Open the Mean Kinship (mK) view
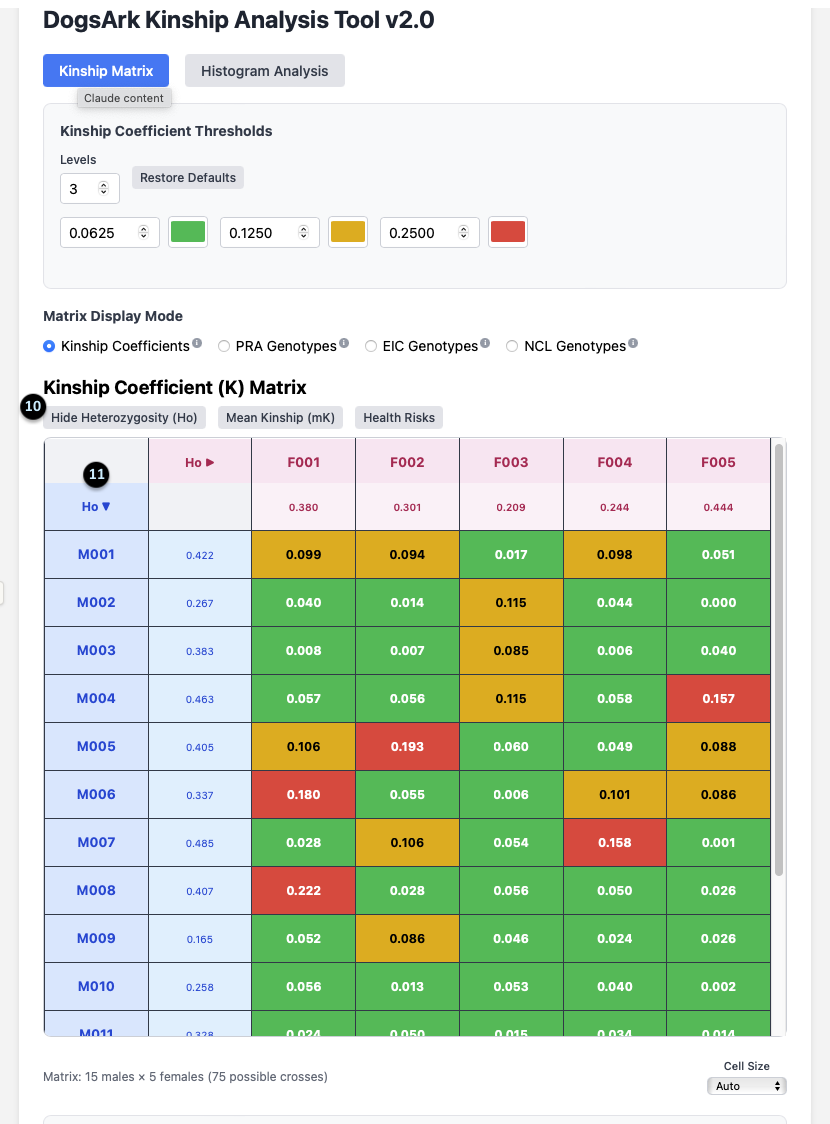The image size is (830, 1124). 280,417
